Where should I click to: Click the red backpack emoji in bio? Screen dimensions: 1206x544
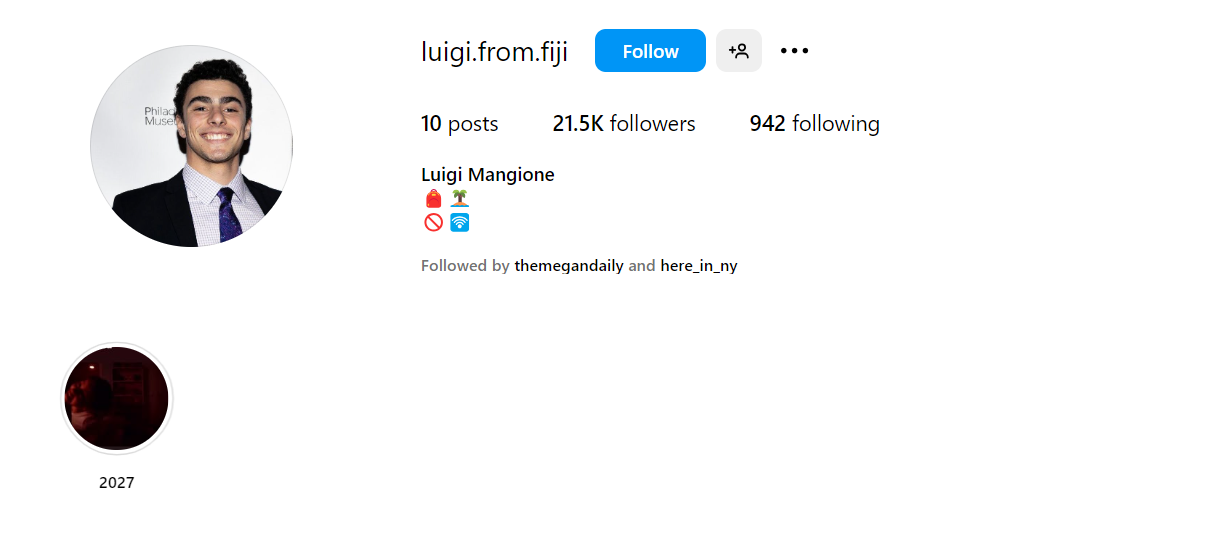pos(433,199)
